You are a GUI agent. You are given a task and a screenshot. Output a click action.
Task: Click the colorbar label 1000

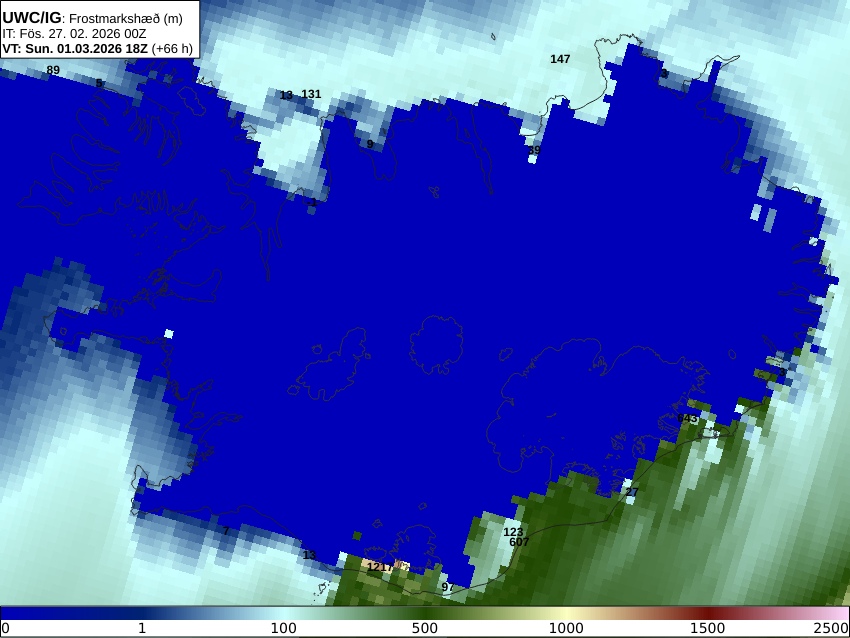click(566, 628)
